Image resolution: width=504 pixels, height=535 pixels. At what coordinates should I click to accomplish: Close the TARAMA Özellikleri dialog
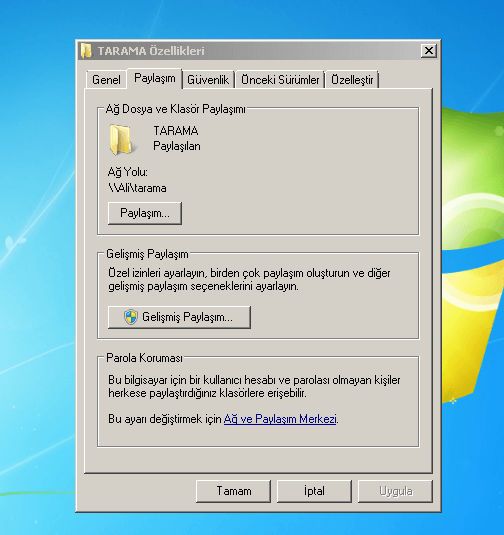tap(429, 51)
